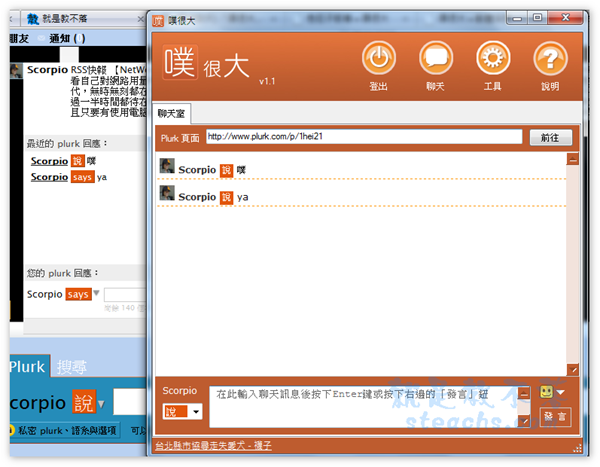Viewport: 600px width, 467px height.
Task: Click the Plurk page URL field
Action: [364, 137]
